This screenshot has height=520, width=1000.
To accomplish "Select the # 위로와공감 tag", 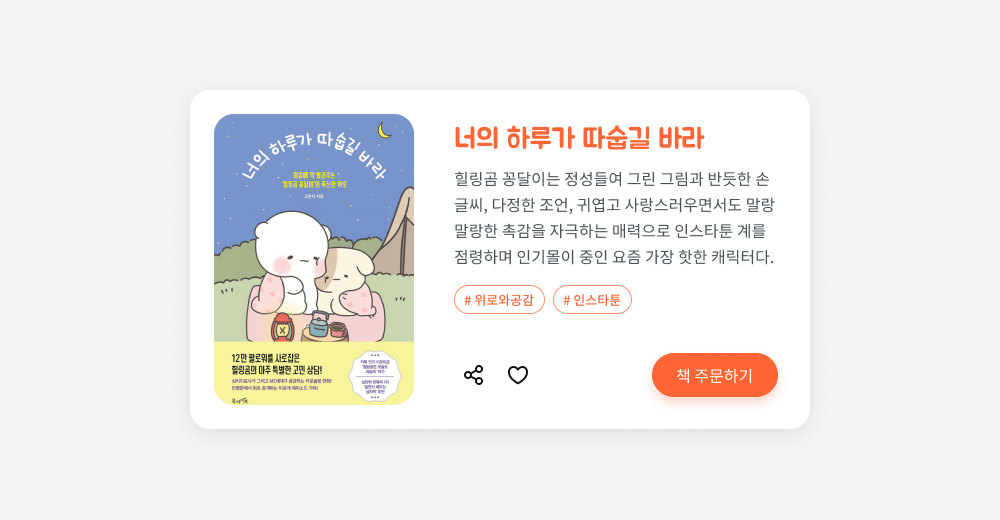I will point(499,300).
